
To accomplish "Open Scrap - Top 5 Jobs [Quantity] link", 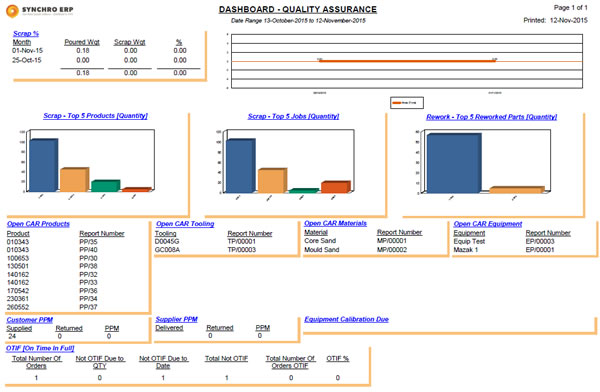I will point(293,116).
